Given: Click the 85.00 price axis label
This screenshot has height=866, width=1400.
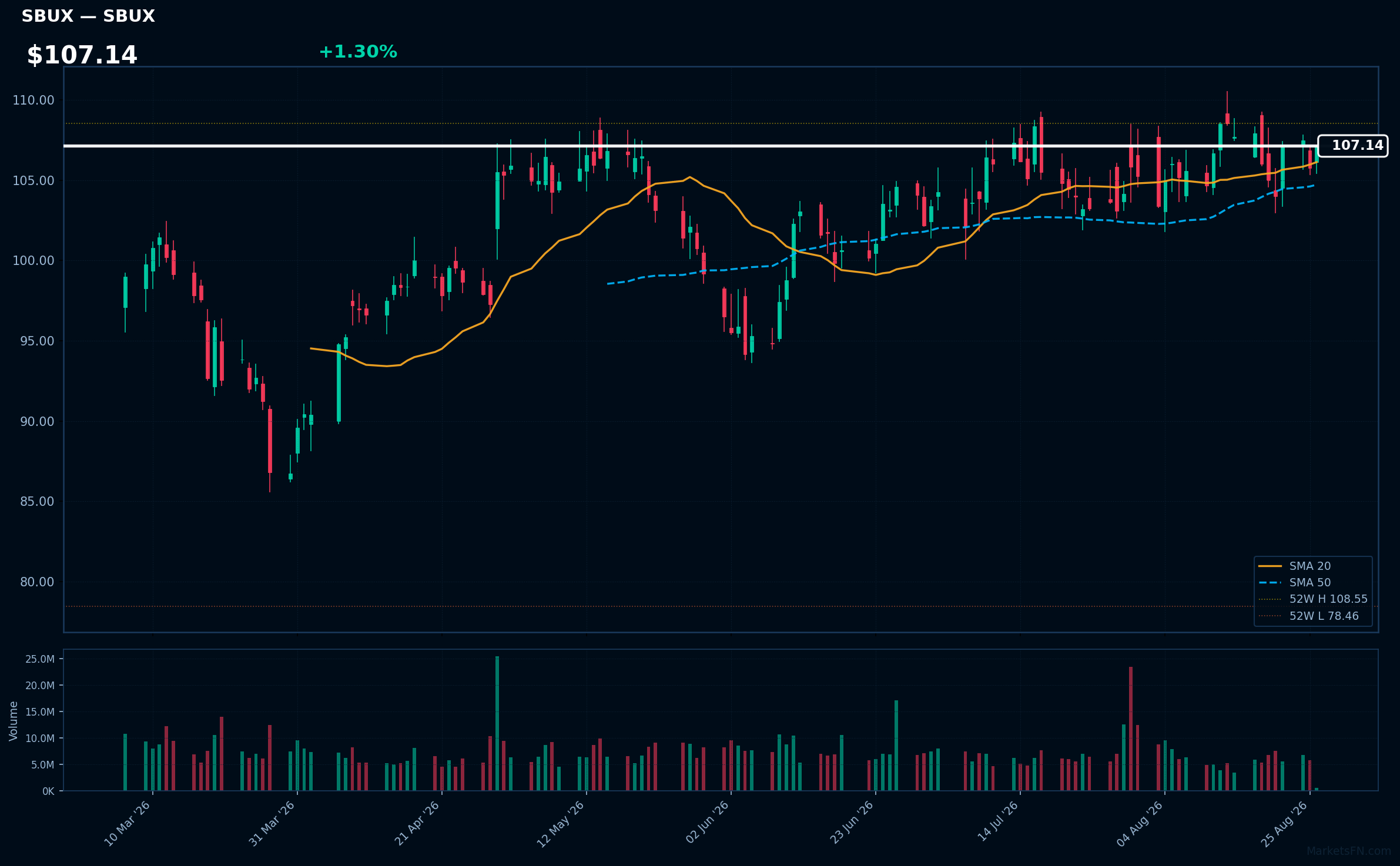Looking at the screenshot, I should click(37, 501).
